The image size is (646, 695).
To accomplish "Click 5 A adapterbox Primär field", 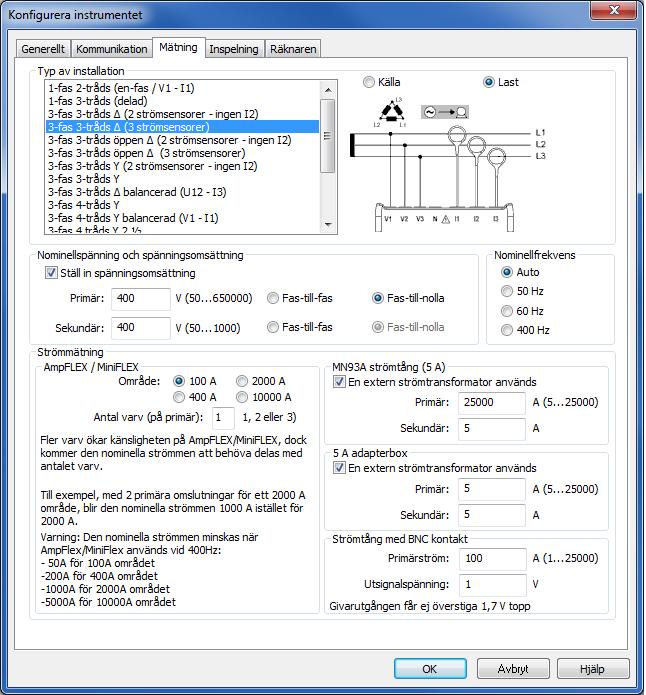I will (492, 489).
